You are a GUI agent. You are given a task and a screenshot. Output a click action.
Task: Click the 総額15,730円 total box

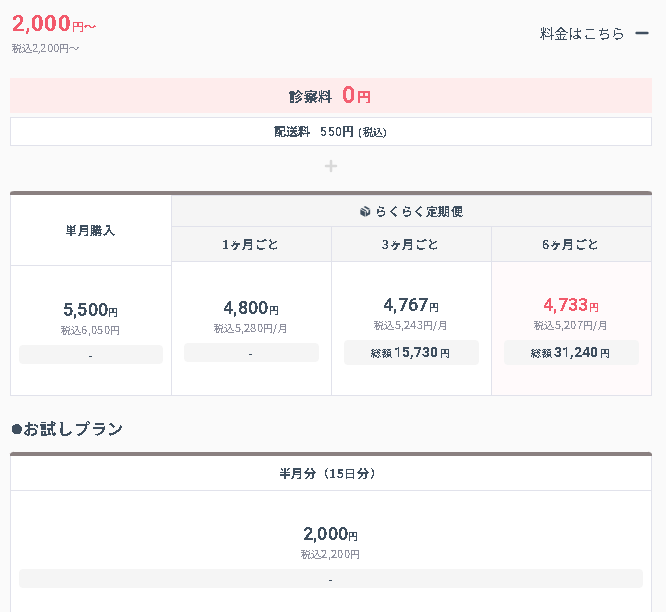coord(411,353)
